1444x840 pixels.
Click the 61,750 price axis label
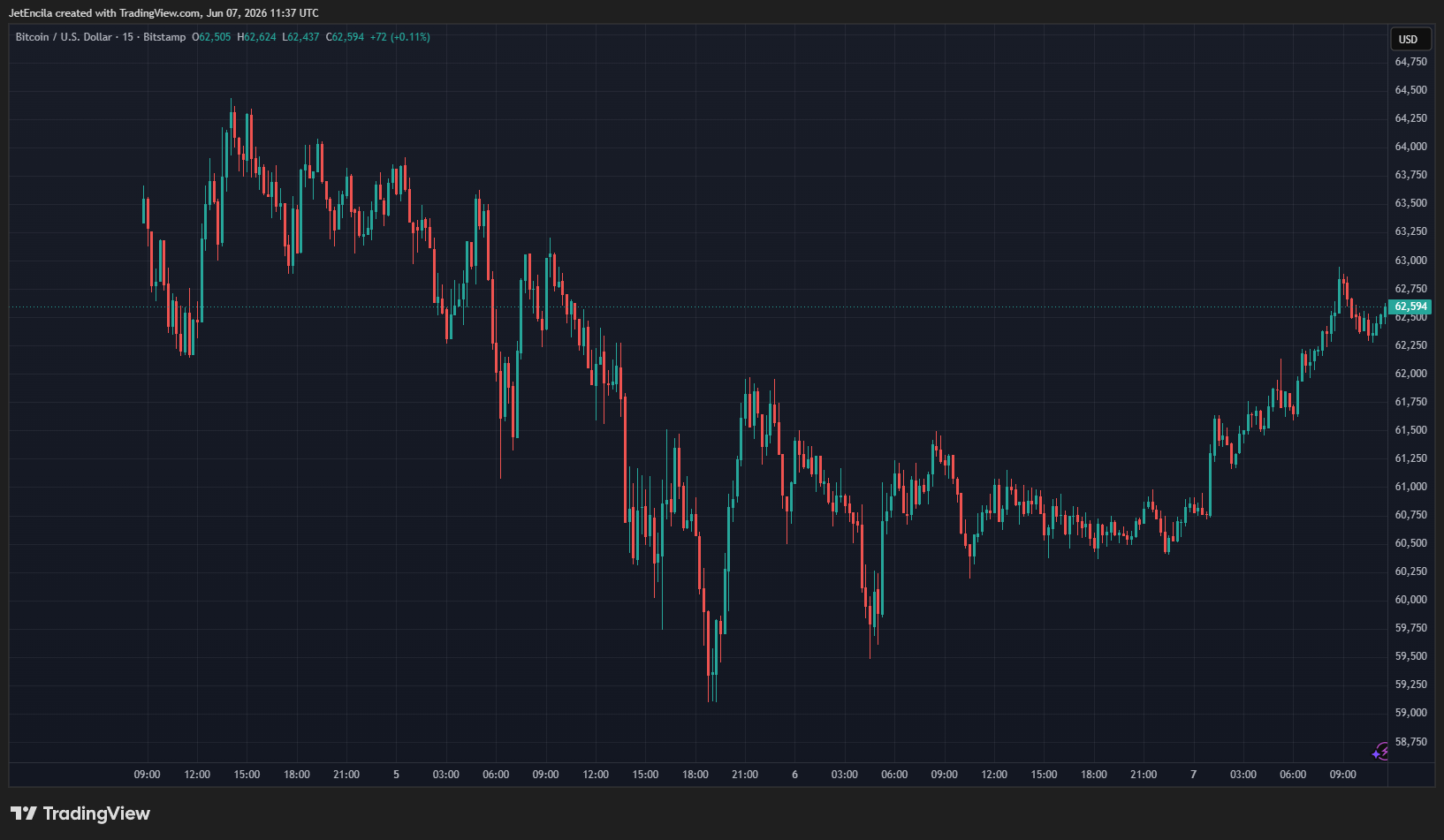click(1410, 402)
